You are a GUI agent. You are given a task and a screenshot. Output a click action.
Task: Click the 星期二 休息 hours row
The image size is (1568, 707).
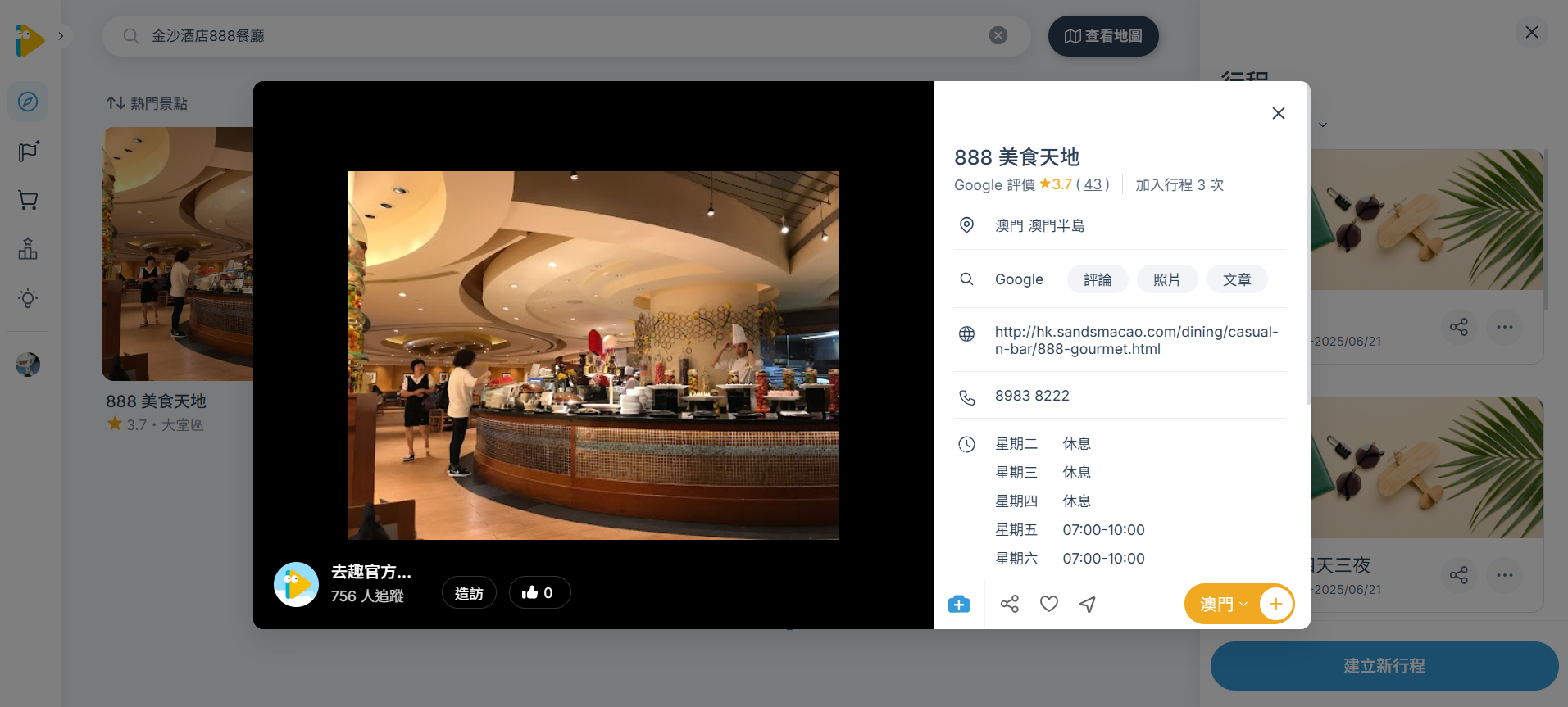[1043, 444]
